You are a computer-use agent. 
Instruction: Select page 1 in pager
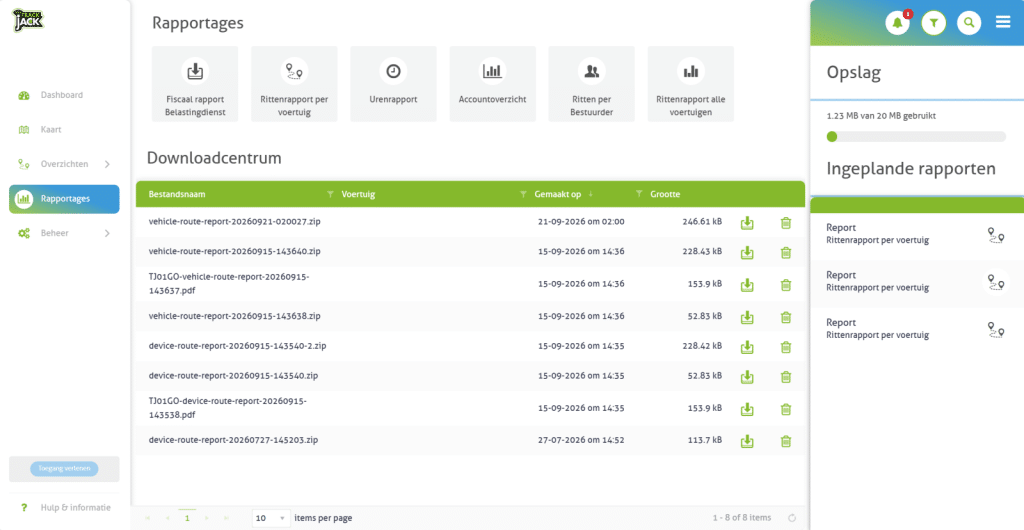click(187, 518)
